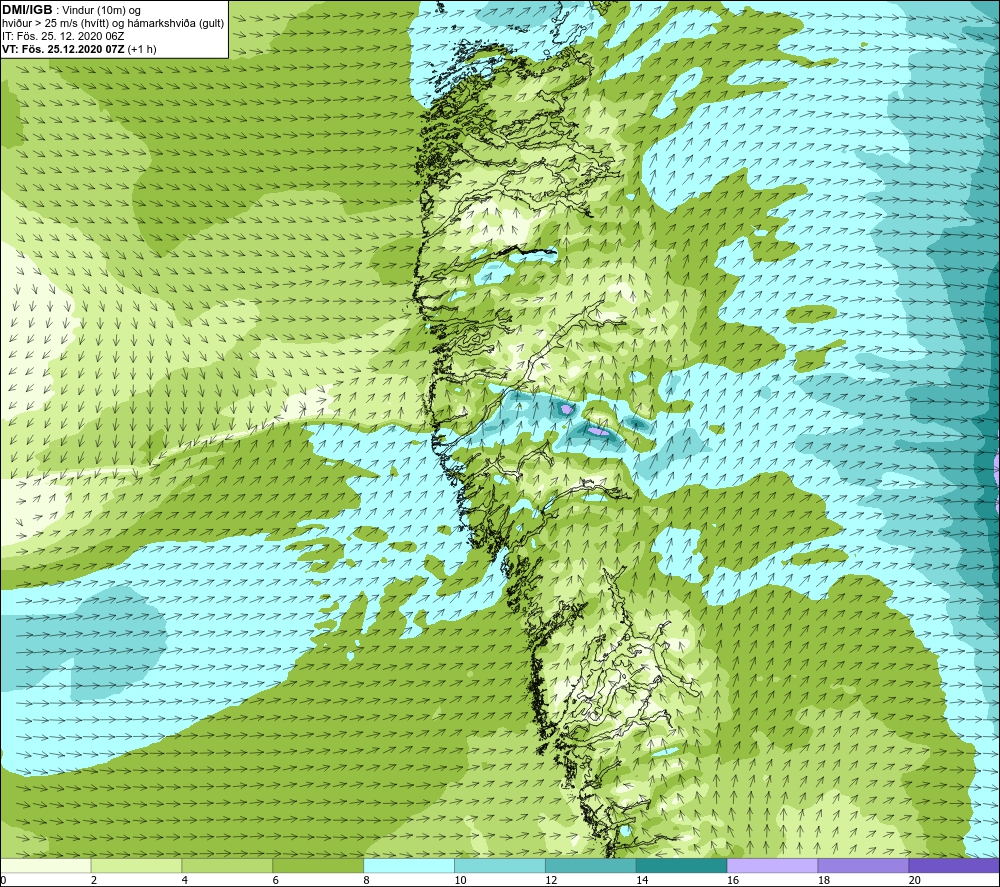The height and width of the screenshot is (887, 1000).
Task: Click the scale label '2'
Action: coord(94,880)
